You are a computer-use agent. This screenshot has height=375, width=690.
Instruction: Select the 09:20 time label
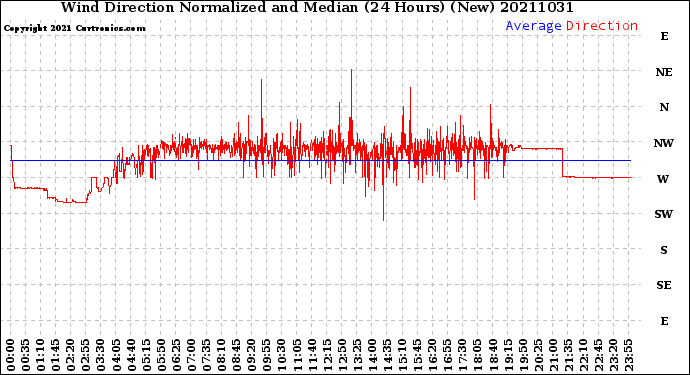pyautogui.click(x=252, y=355)
